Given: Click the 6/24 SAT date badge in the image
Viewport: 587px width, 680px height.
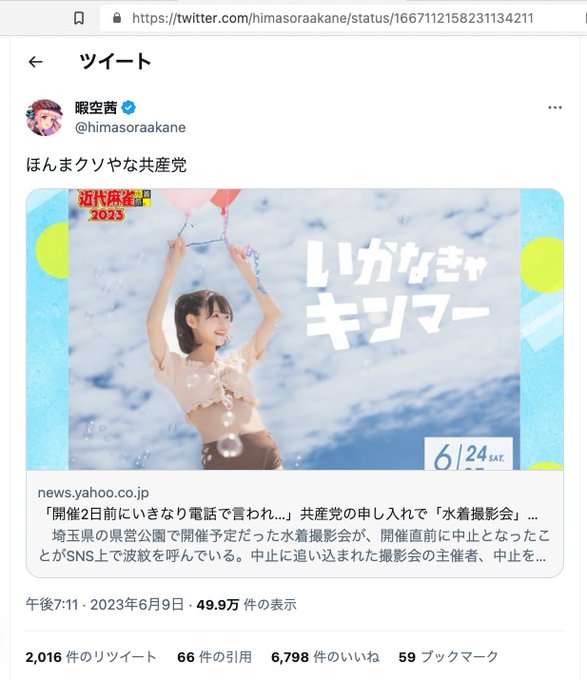Looking at the screenshot, I should coord(468,454).
